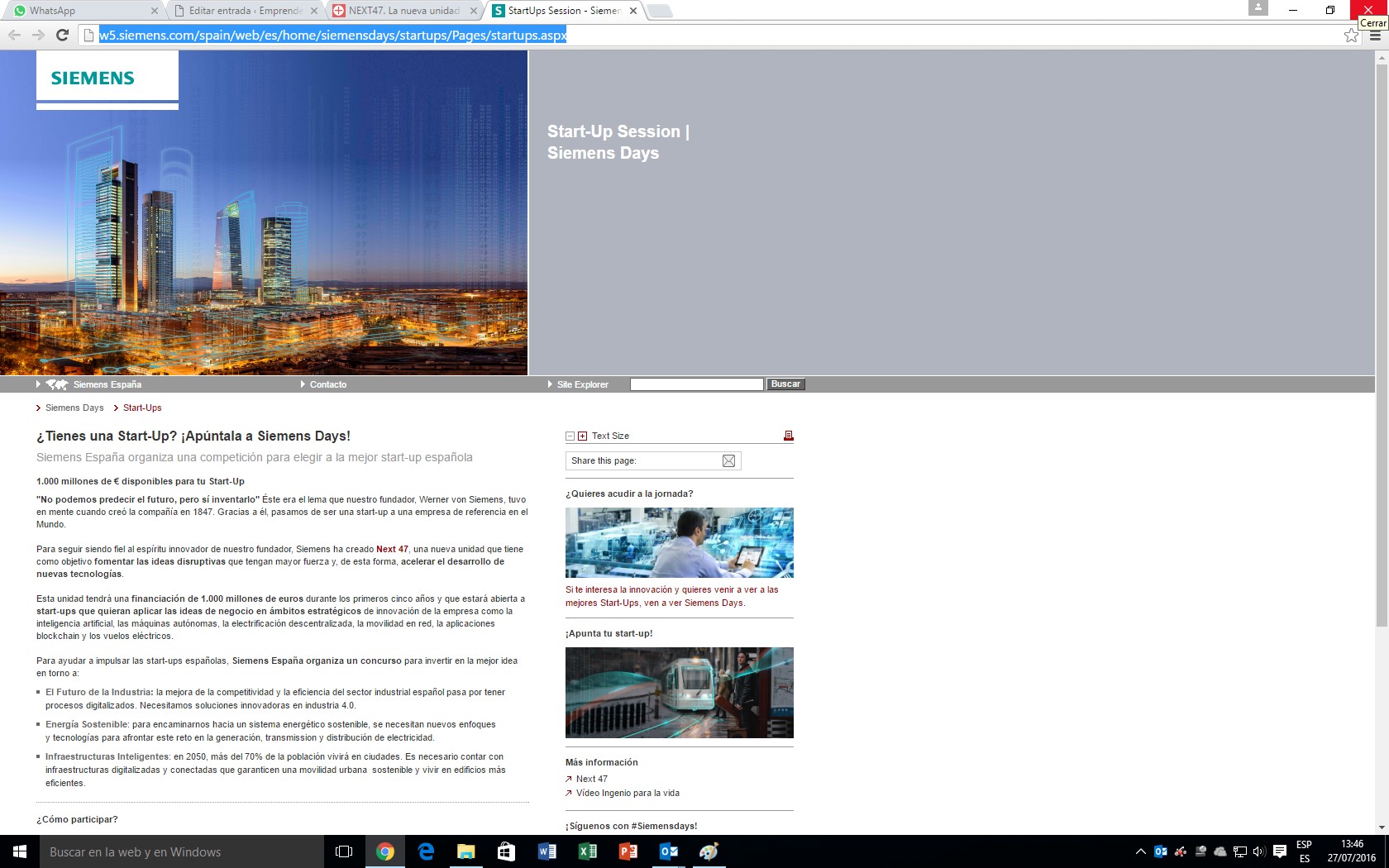This screenshot has height=868, width=1389.
Task: Click the browser reload button
Action: 62,35
